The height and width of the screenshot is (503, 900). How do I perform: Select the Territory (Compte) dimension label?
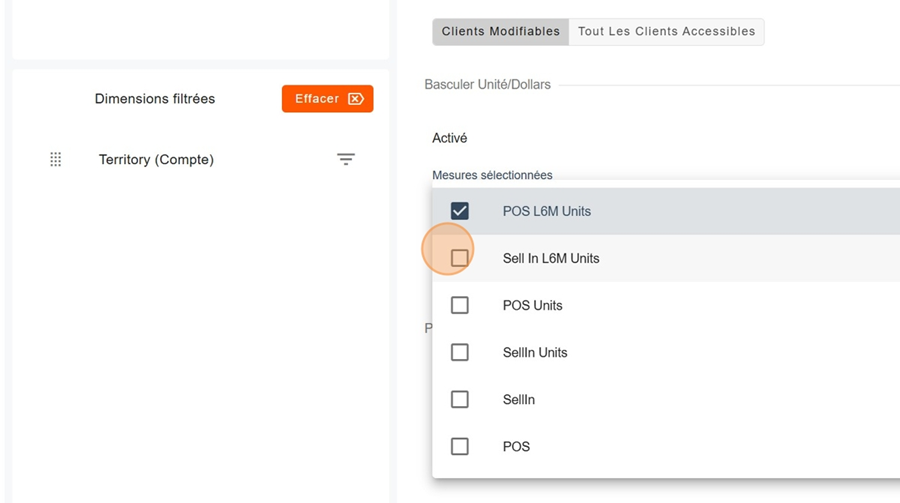point(156,159)
